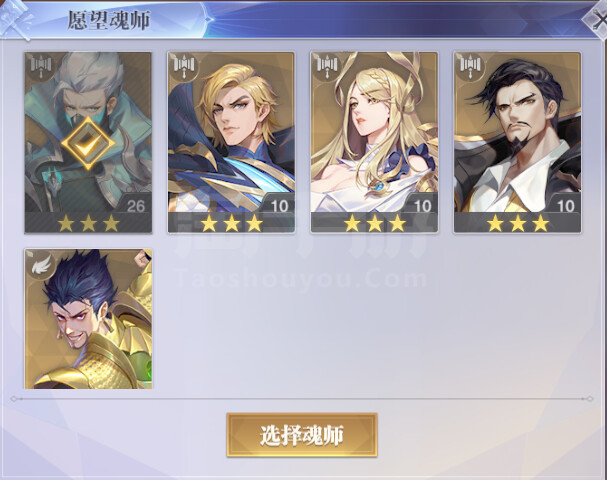Click the level 10 badge on the blonde female card
This screenshot has width=607, height=480.
click(422, 205)
